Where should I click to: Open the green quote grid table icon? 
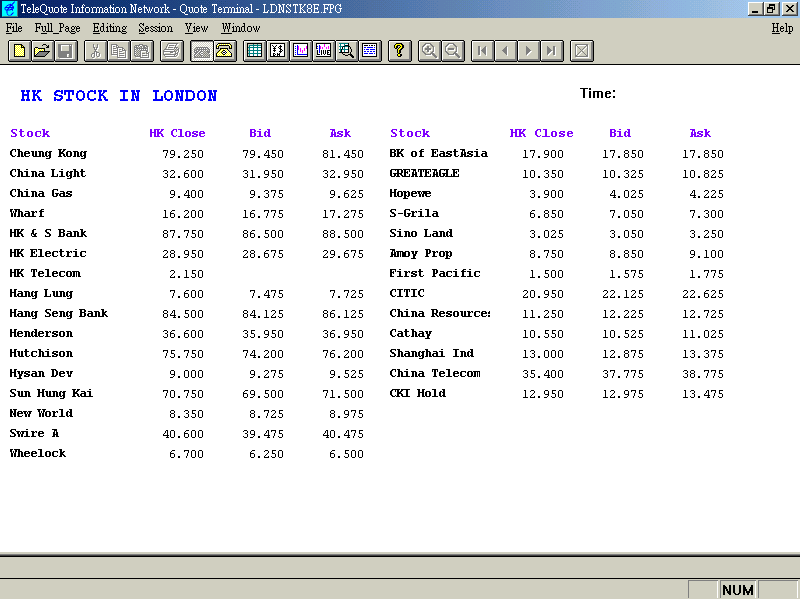tap(254, 51)
